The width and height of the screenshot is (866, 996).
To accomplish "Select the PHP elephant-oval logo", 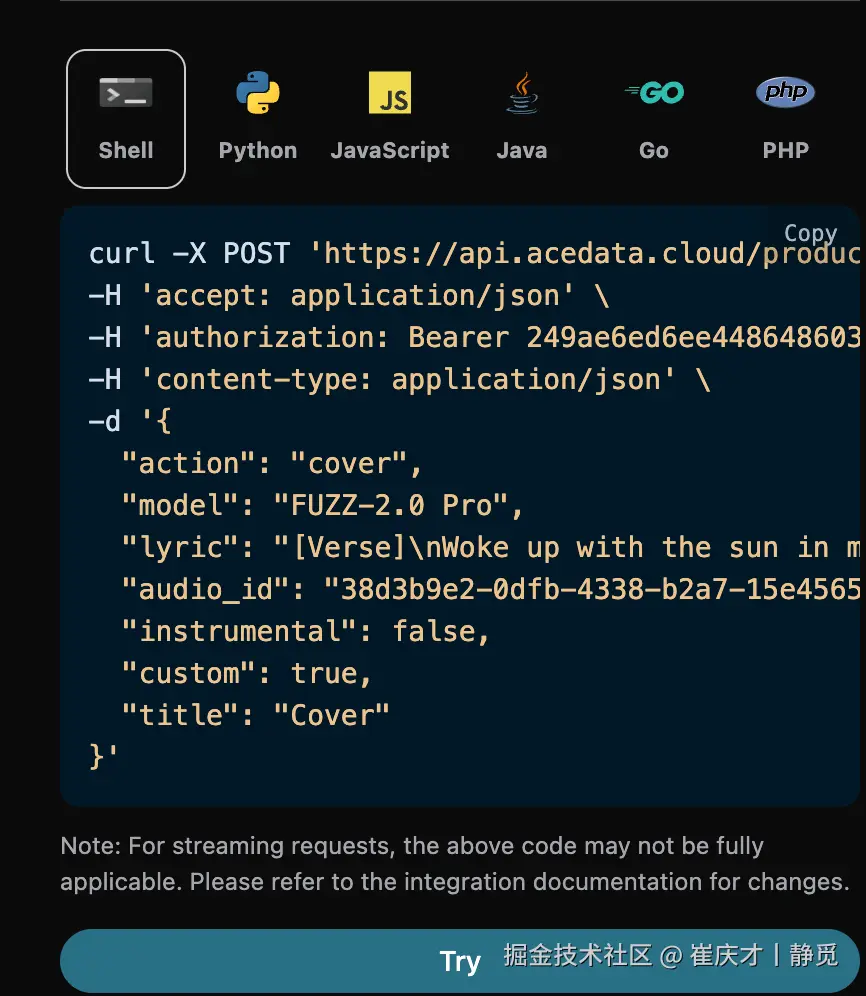I will (786, 92).
